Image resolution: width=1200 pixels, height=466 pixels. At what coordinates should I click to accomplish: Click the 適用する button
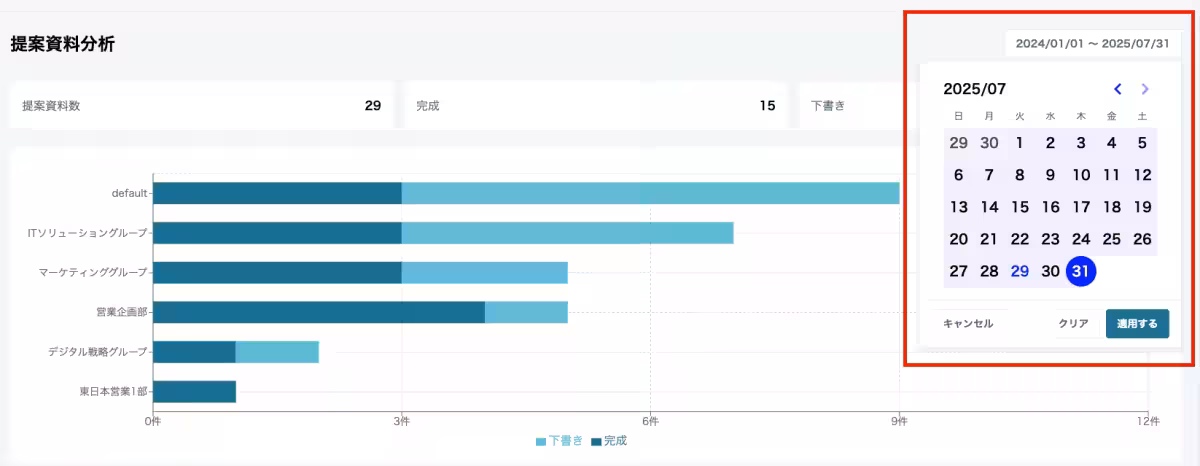(1137, 324)
